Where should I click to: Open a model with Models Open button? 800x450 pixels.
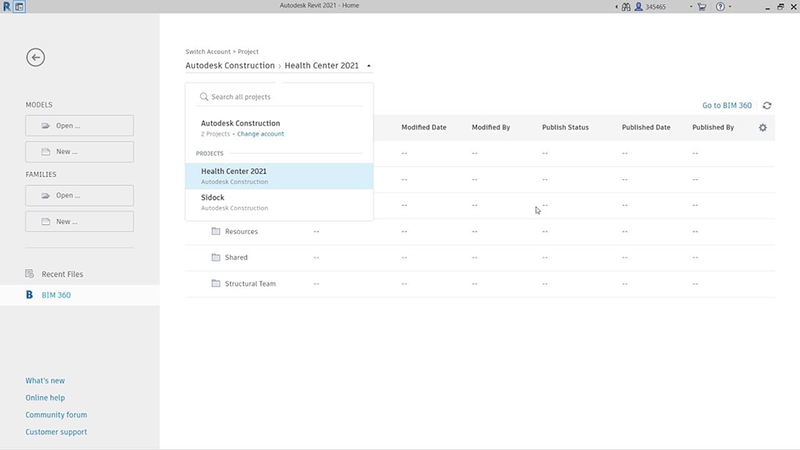80,126
